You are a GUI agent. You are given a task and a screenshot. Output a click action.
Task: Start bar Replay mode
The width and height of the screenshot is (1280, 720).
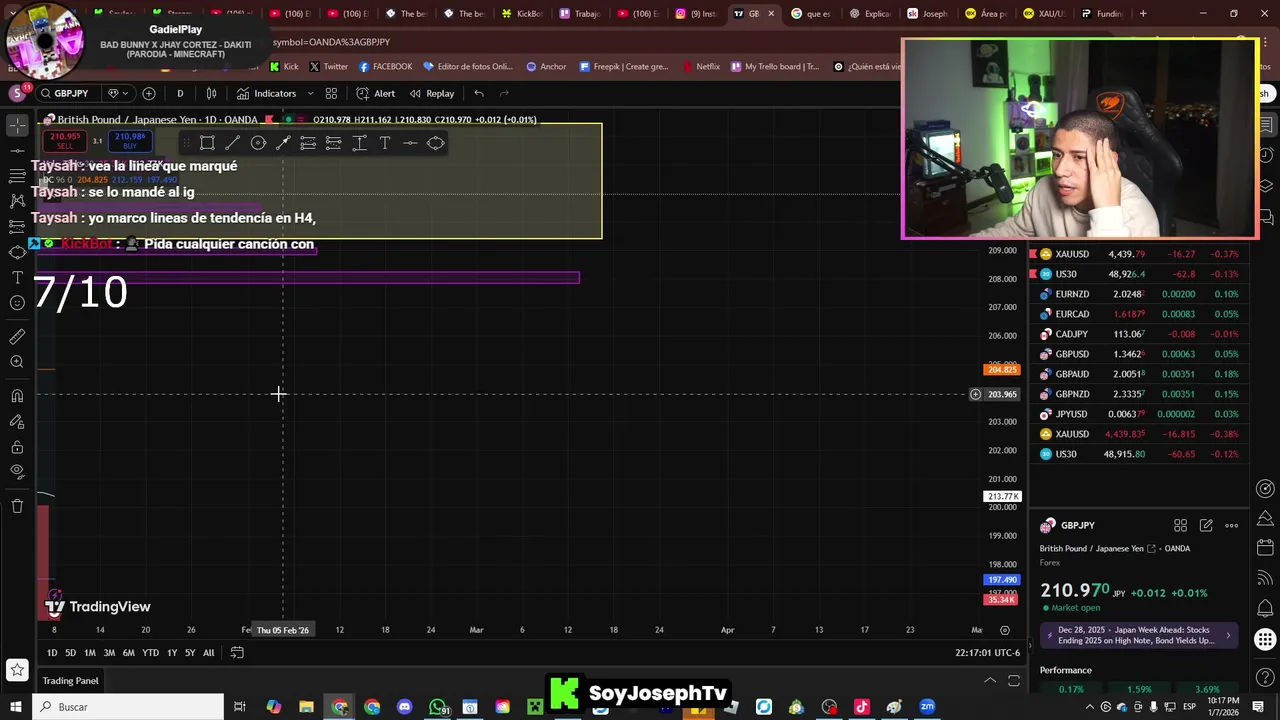pyautogui.click(x=431, y=93)
